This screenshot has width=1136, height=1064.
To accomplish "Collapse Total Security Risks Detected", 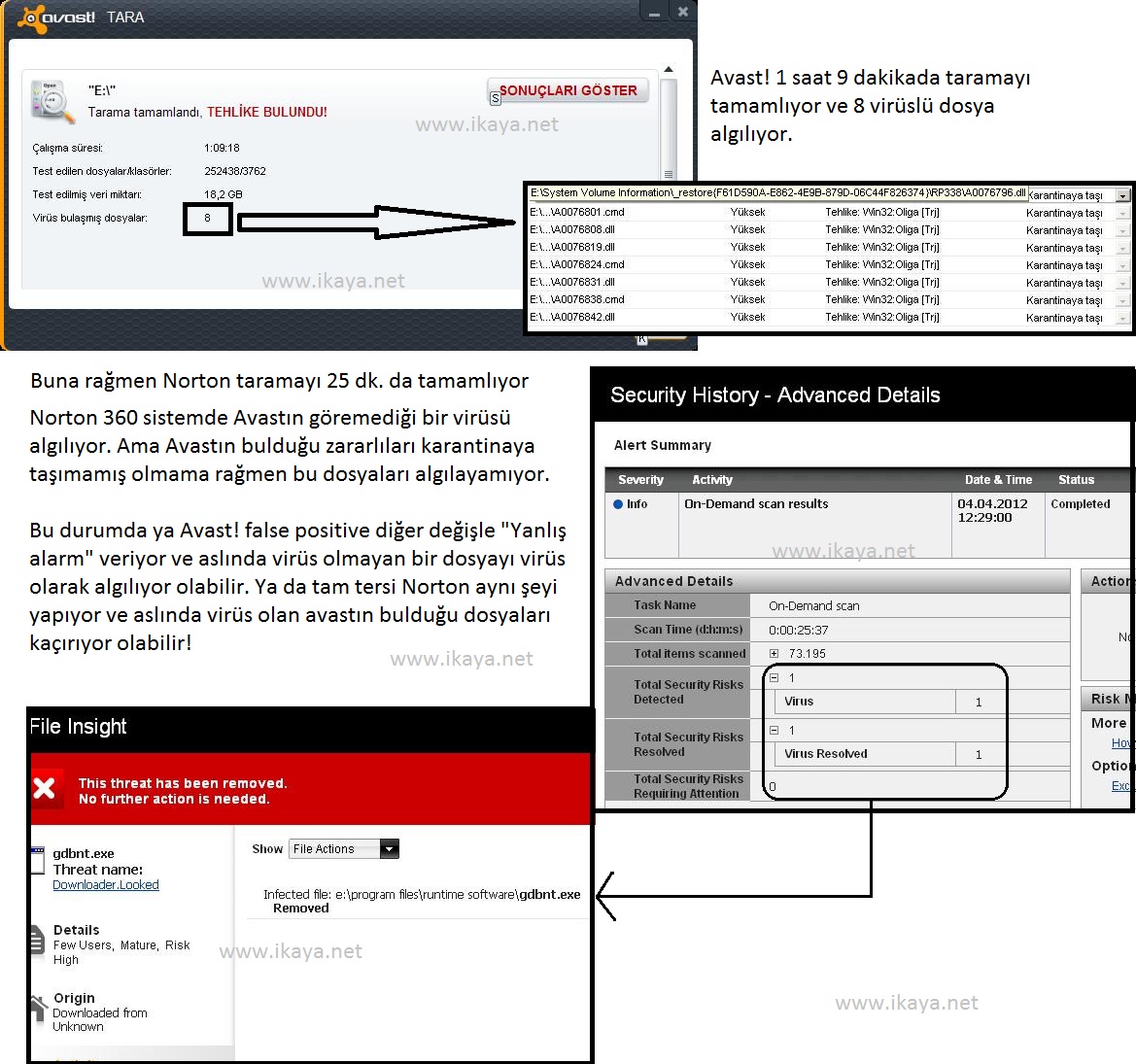I will tap(774, 678).
